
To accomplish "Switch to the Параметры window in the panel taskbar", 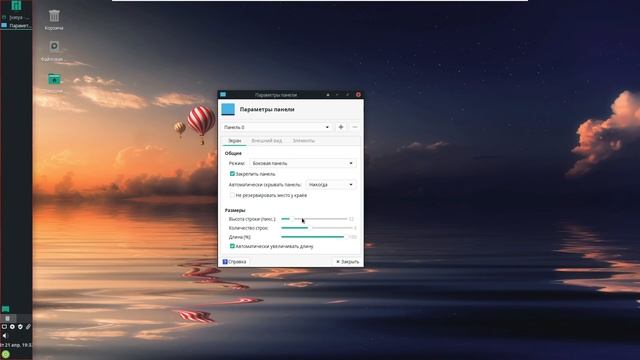I will tap(16, 25).
